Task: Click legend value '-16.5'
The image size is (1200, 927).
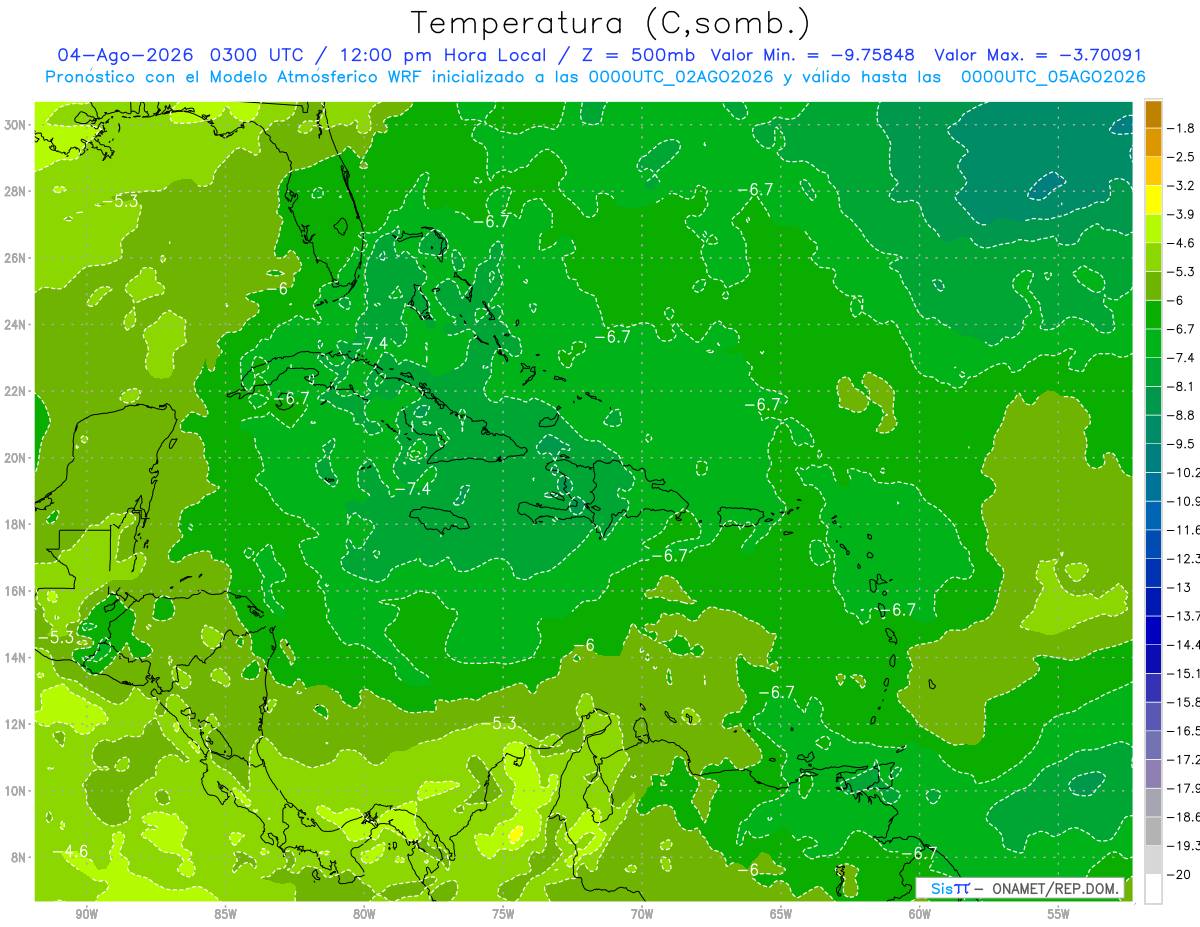Action: 1184,731
